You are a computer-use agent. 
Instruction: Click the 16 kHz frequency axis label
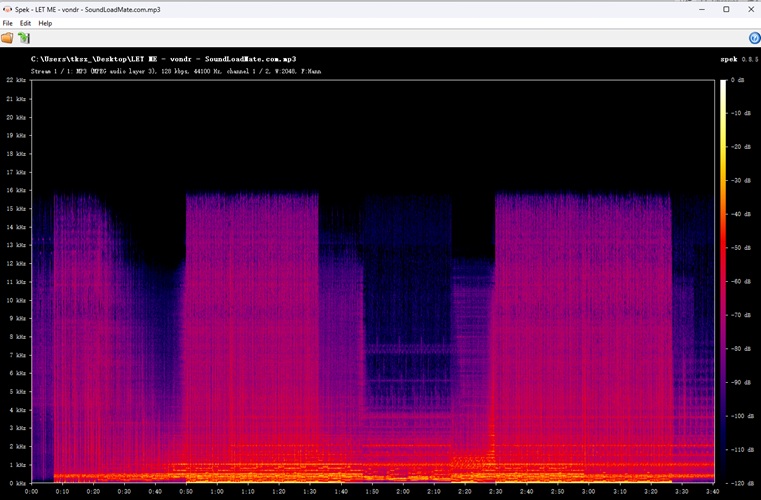[x=16, y=190]
